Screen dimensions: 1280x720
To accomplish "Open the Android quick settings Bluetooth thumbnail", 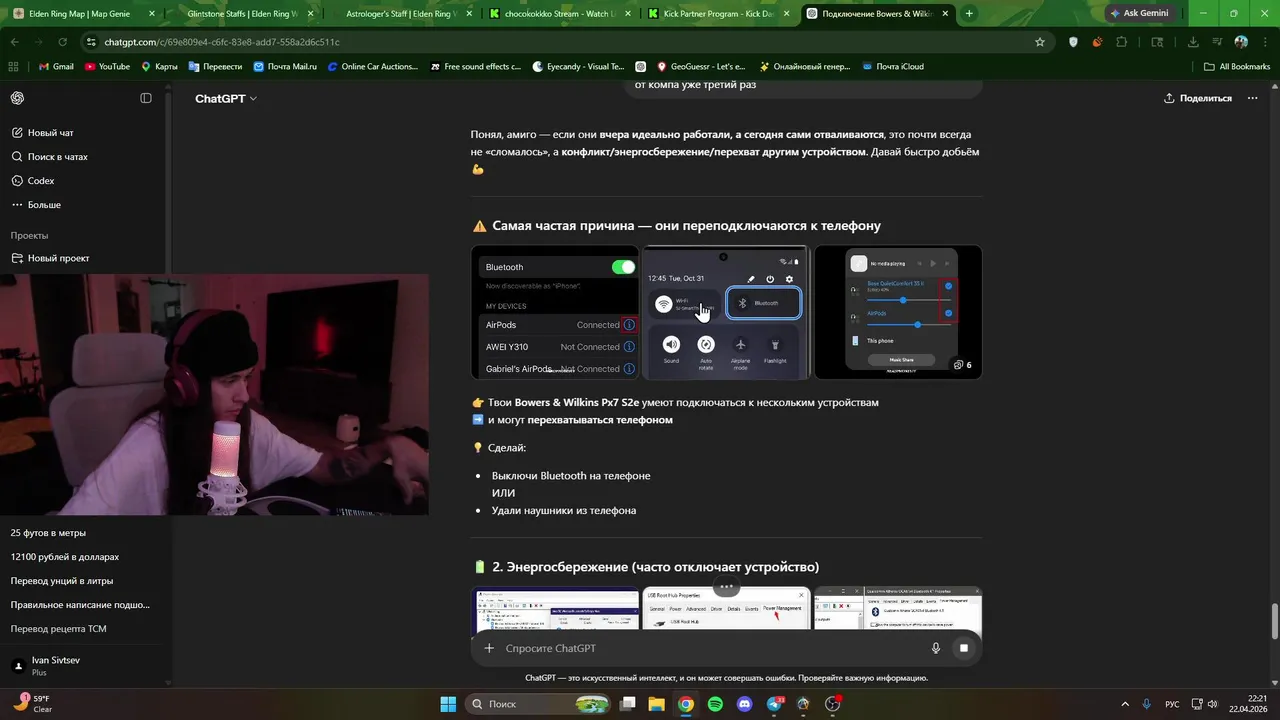I will [x=726, y=312].
